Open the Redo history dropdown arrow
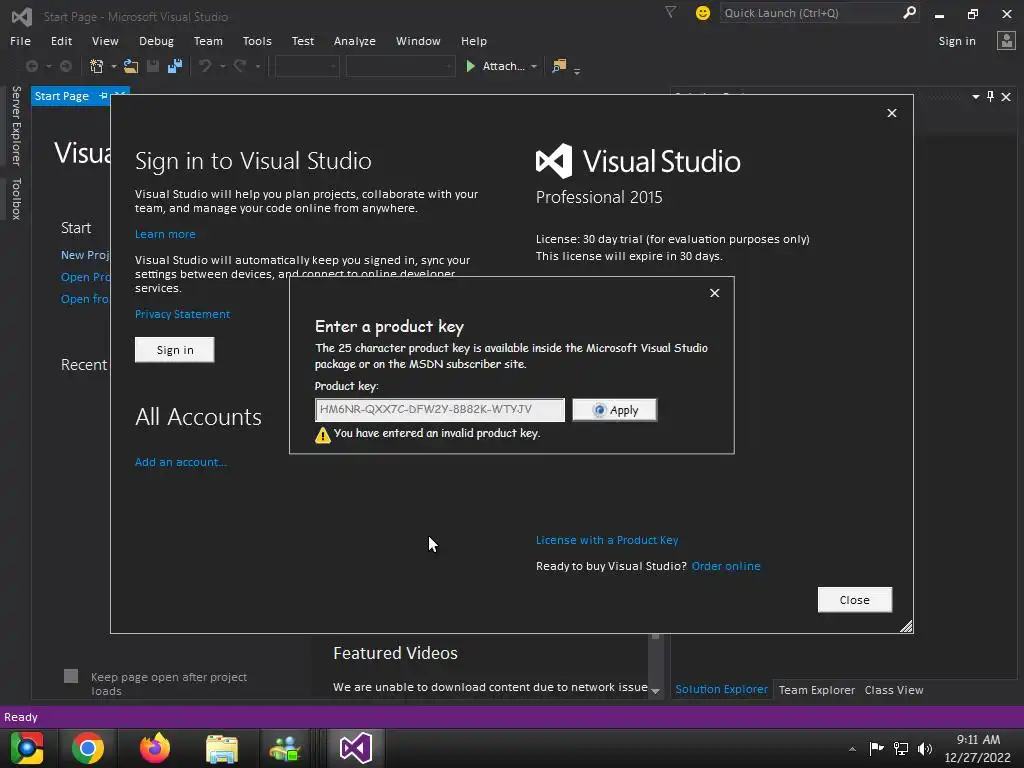The width and height of the screenshot is (1024, 768). click(258, 66)
